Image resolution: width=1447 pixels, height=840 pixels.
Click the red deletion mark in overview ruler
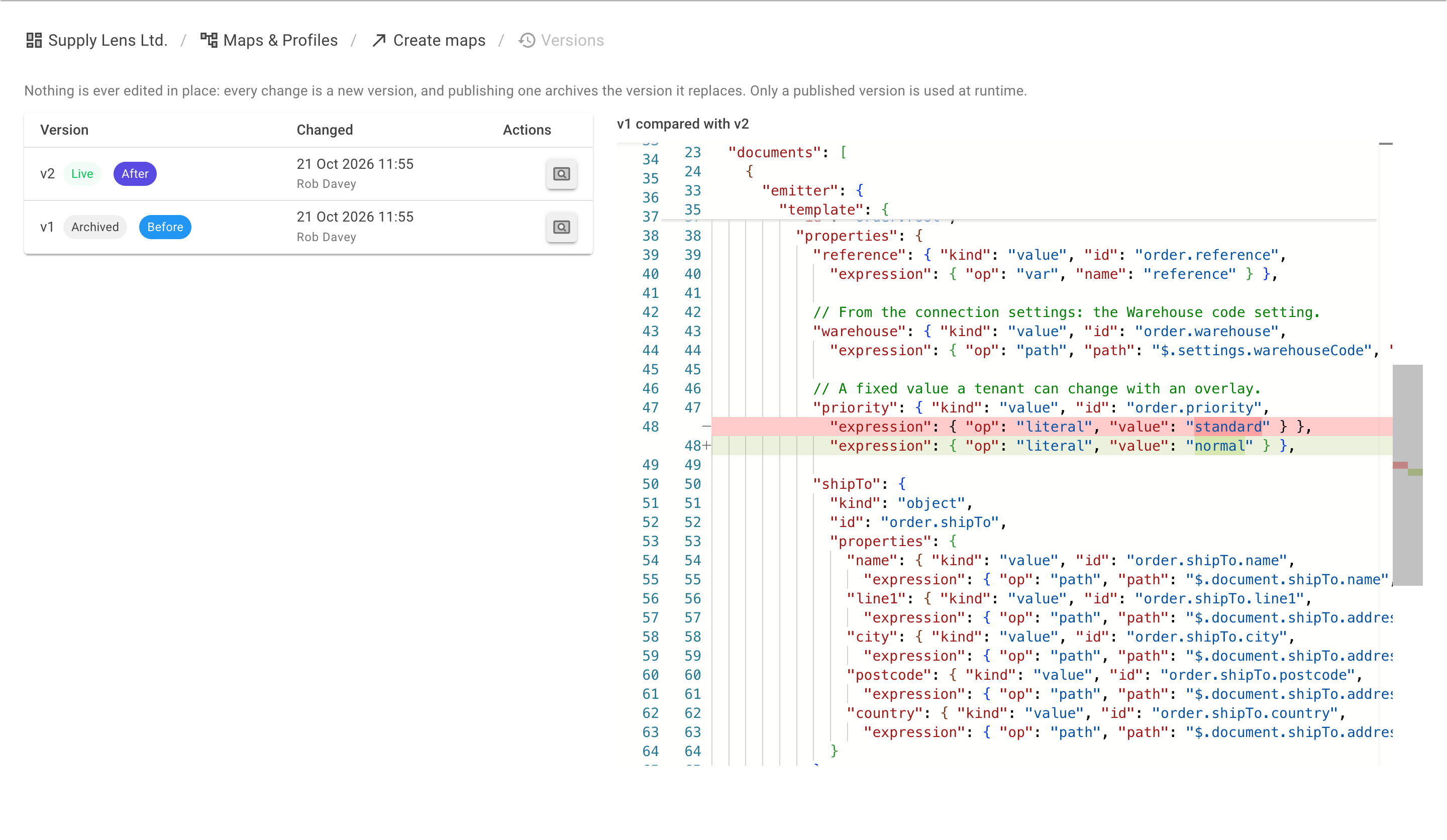pyautogui.click(x=1400, y=465)
